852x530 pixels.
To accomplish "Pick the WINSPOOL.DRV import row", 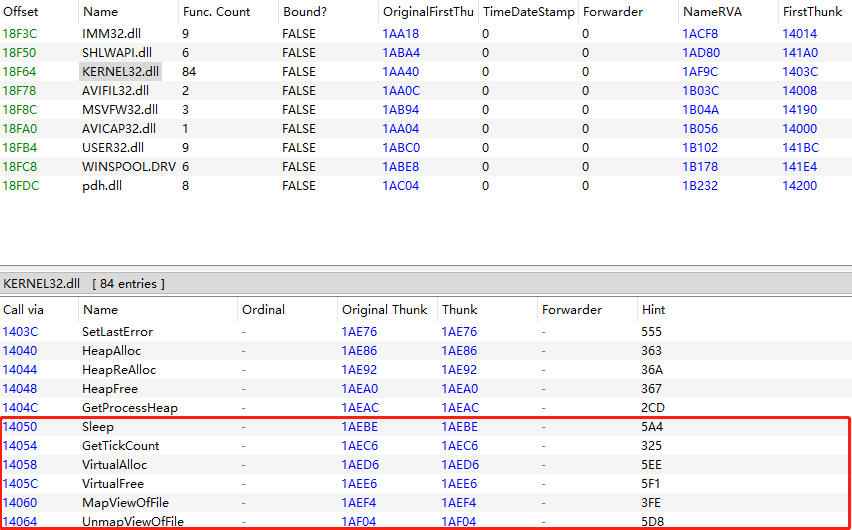I will click(426, 167).
